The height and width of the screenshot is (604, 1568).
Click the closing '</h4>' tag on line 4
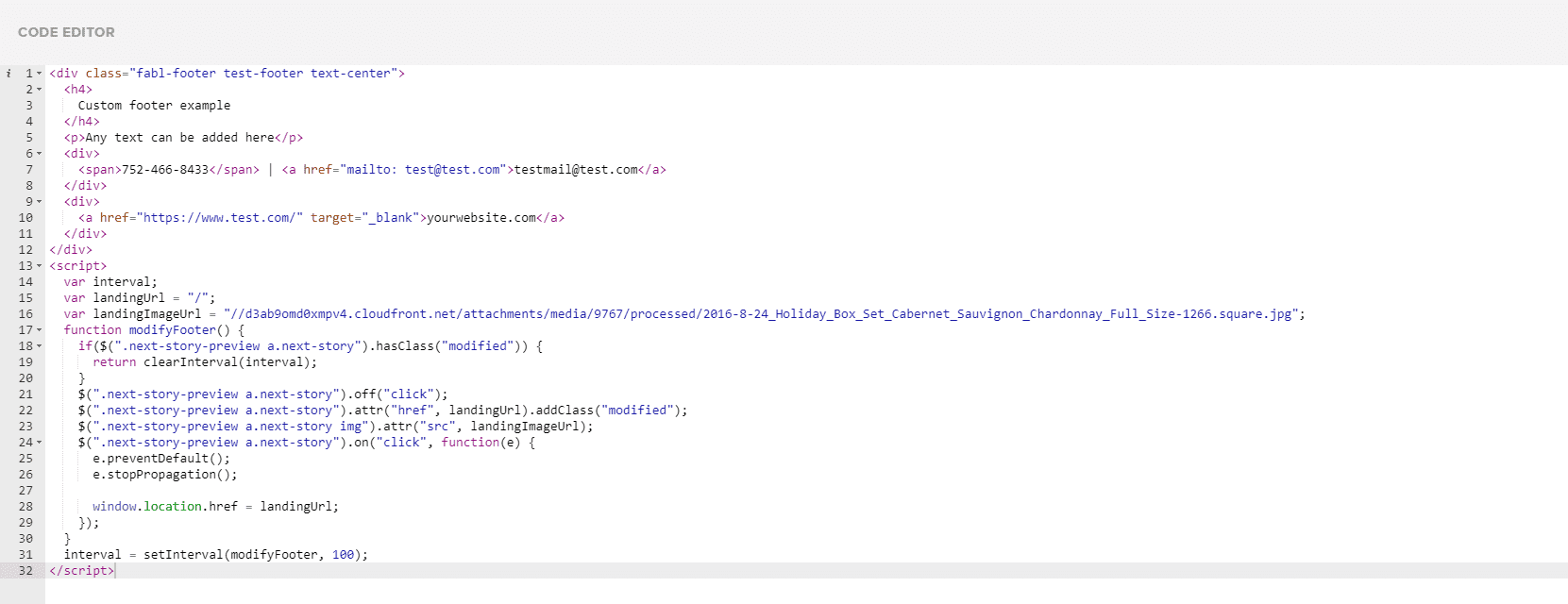[82, 122]
